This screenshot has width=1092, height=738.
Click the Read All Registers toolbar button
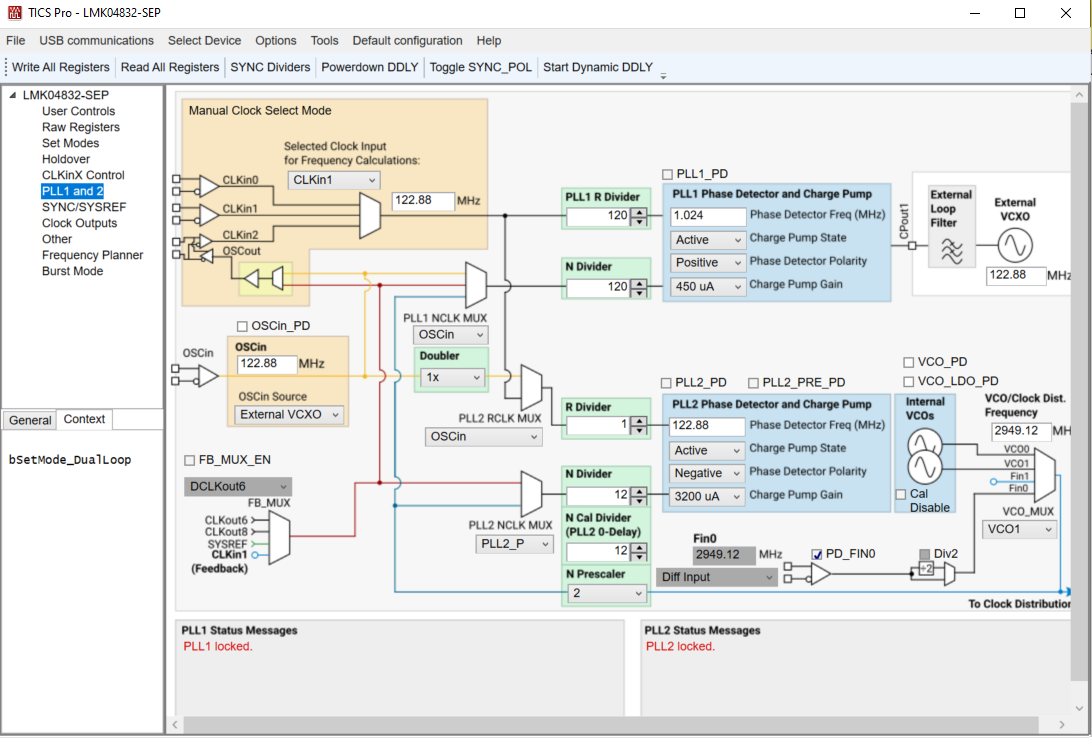coord(169,67)
